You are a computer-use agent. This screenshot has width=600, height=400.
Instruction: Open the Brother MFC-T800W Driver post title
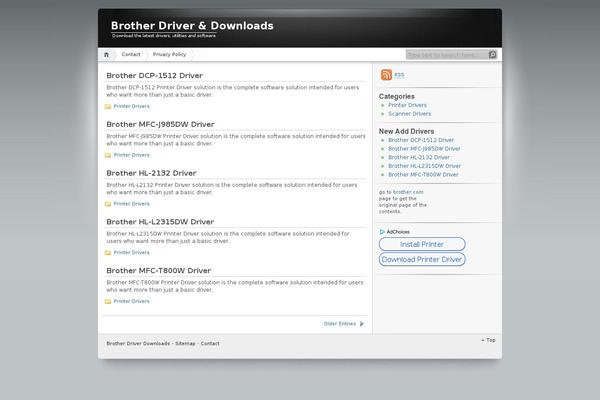(159, 271)
